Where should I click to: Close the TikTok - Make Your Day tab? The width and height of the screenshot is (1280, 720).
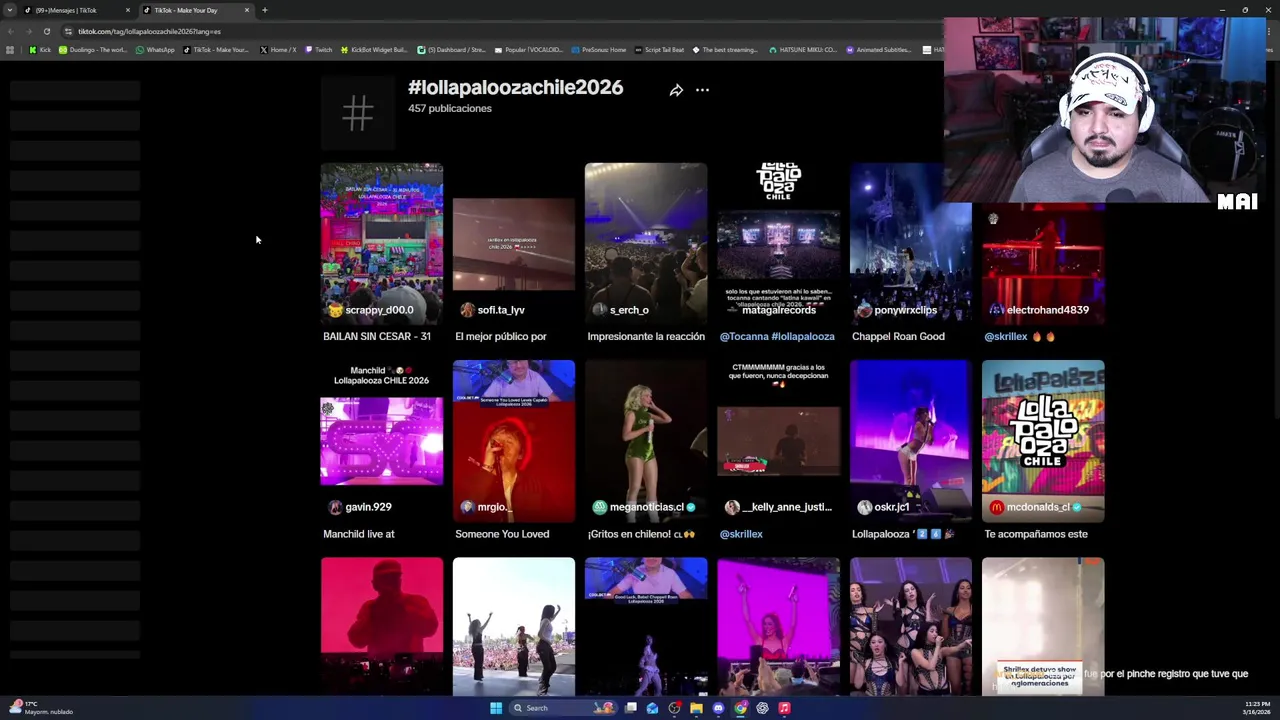click(246, 10)
